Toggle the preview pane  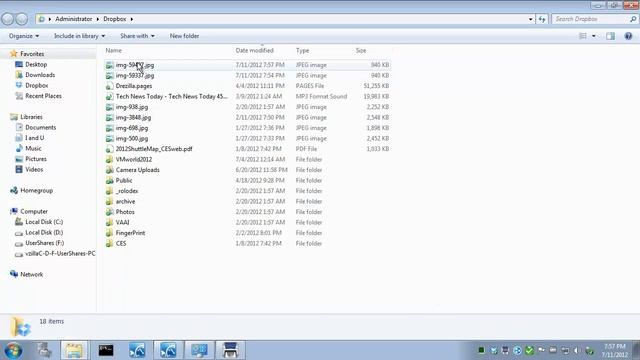pos(611,36)
